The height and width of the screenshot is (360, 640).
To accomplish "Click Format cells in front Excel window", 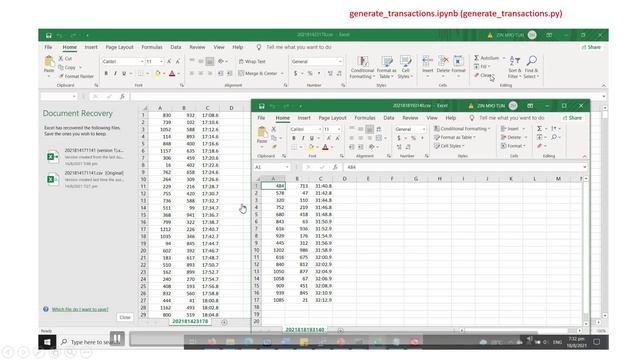I will click(x=513, y=146).
